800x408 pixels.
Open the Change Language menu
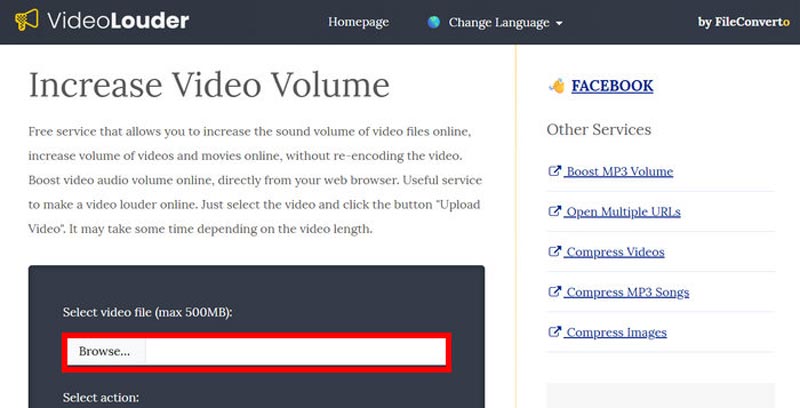click(498, 22)
